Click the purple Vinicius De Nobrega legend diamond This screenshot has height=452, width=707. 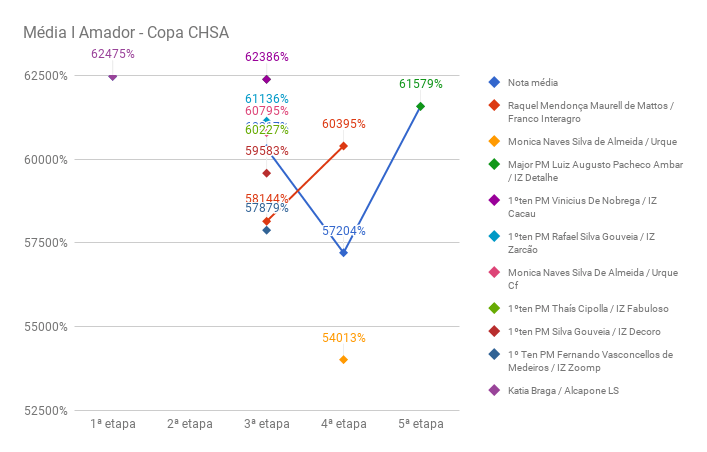click(494, 201)
